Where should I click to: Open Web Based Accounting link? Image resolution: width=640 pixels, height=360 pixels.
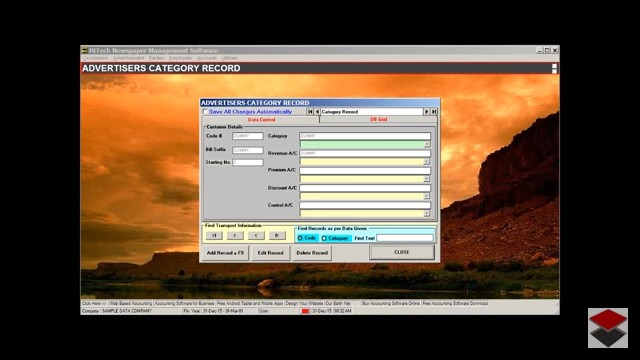pos(131,303)
